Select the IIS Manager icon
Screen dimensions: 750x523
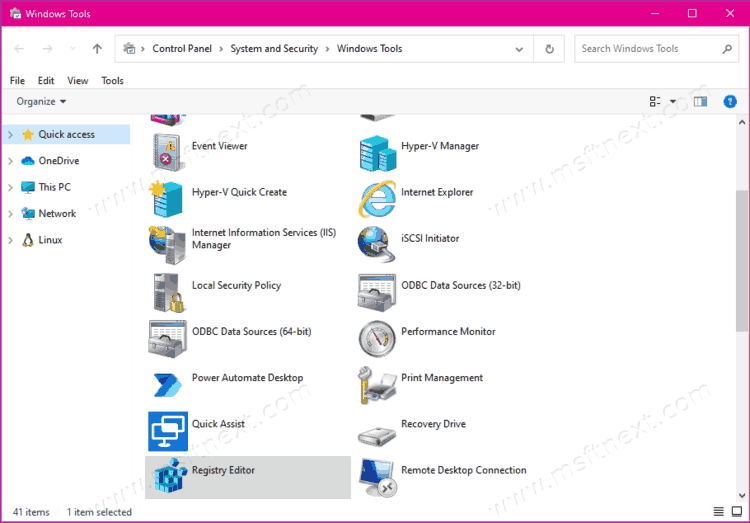pos(167,245)
